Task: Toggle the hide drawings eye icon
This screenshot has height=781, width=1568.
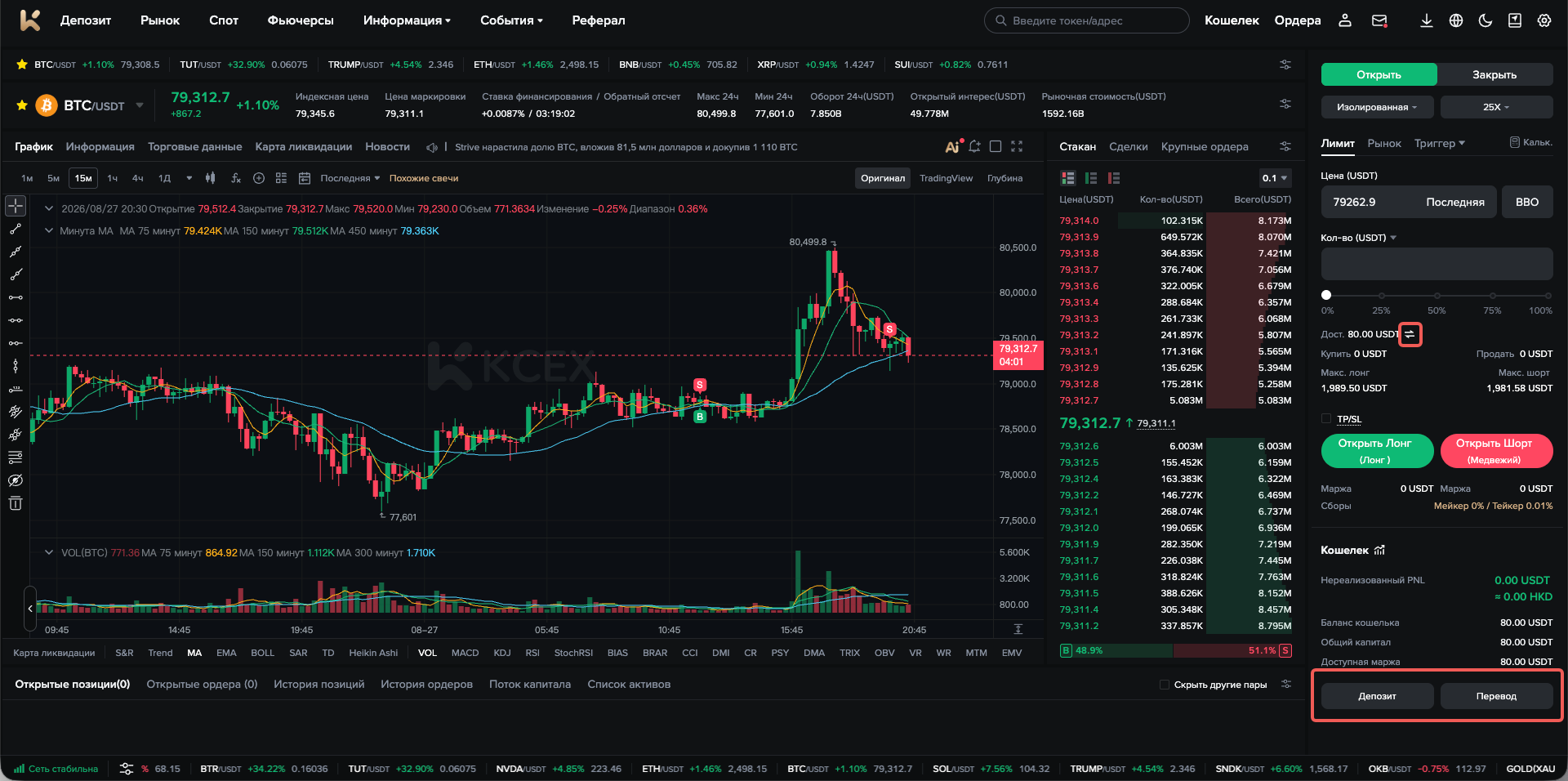Action: tap(16, 480)
